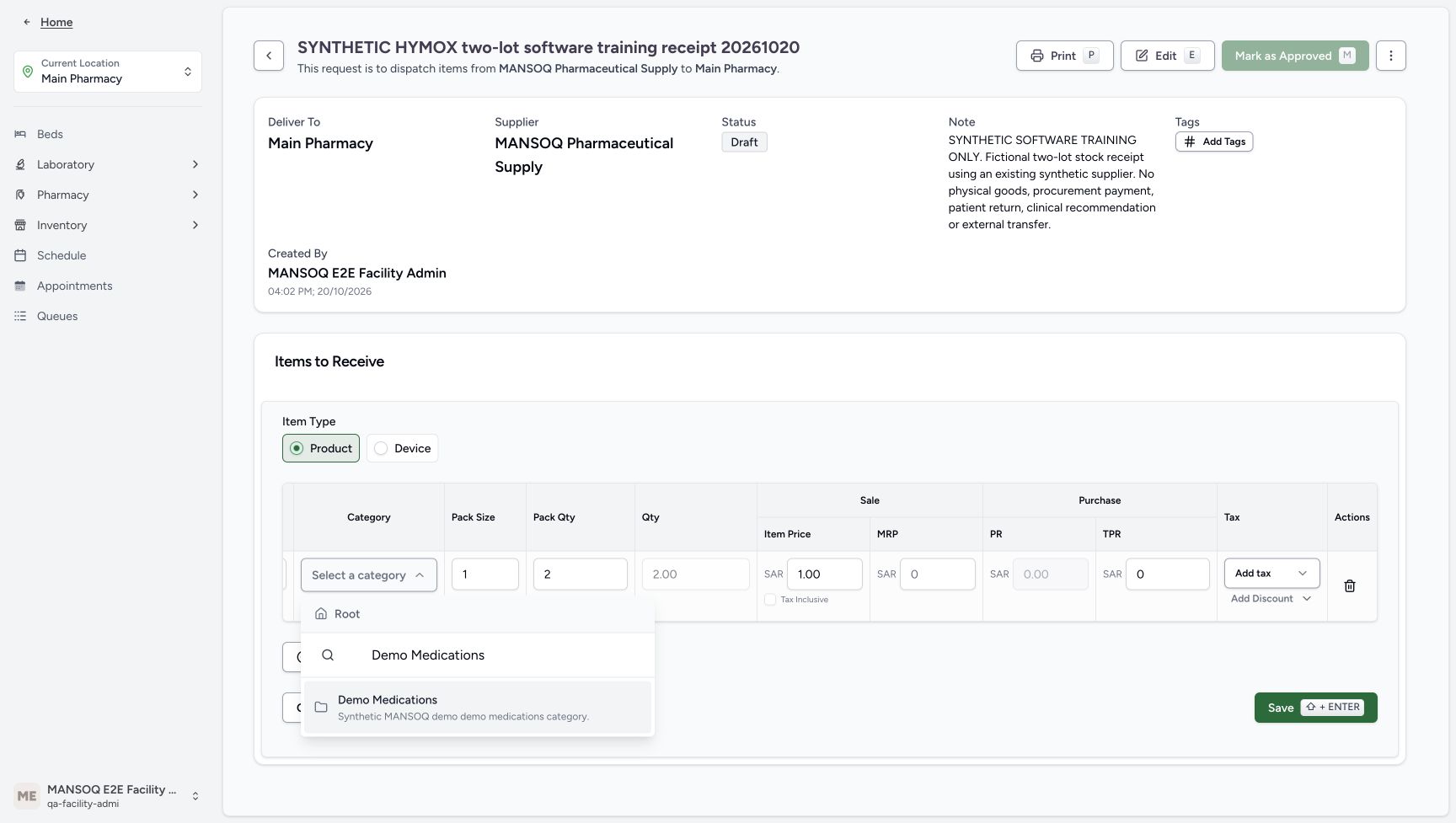Click the Add Tags button
This screenshot has height=823, width=1456.
pos(1214,142)
